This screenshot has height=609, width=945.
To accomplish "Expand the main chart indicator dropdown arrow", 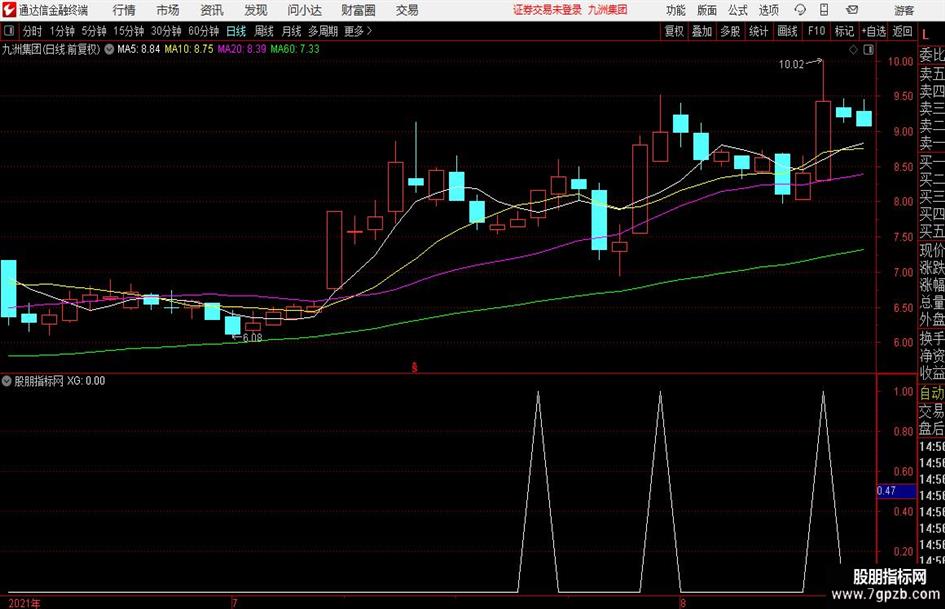I will coord(109,49).
